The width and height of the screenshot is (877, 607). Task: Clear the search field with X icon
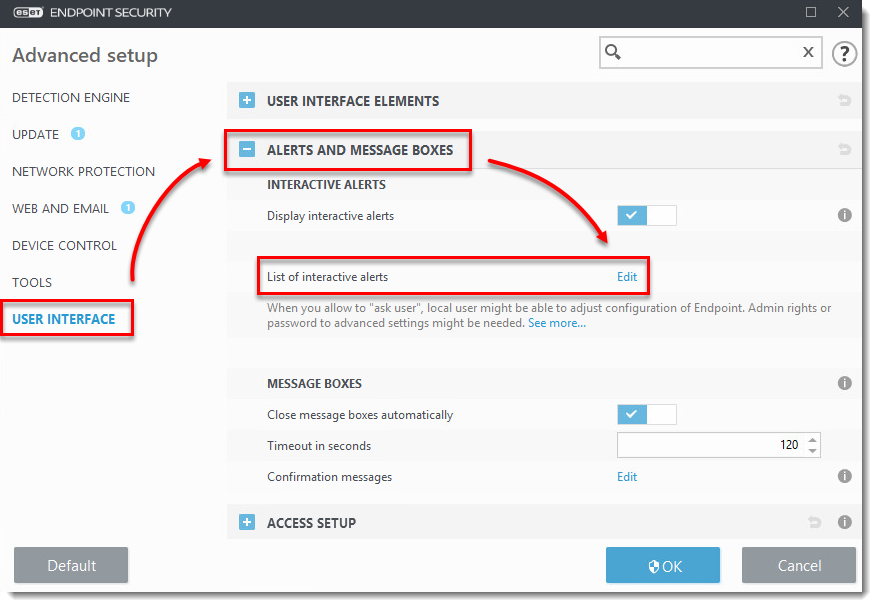pos(808,53)
